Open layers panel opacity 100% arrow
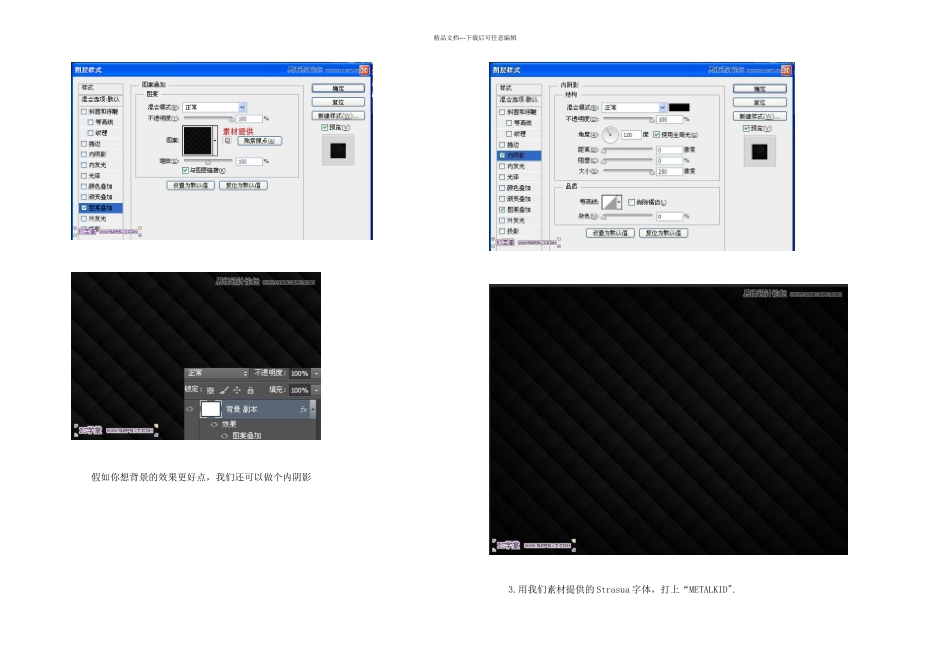 316,373
